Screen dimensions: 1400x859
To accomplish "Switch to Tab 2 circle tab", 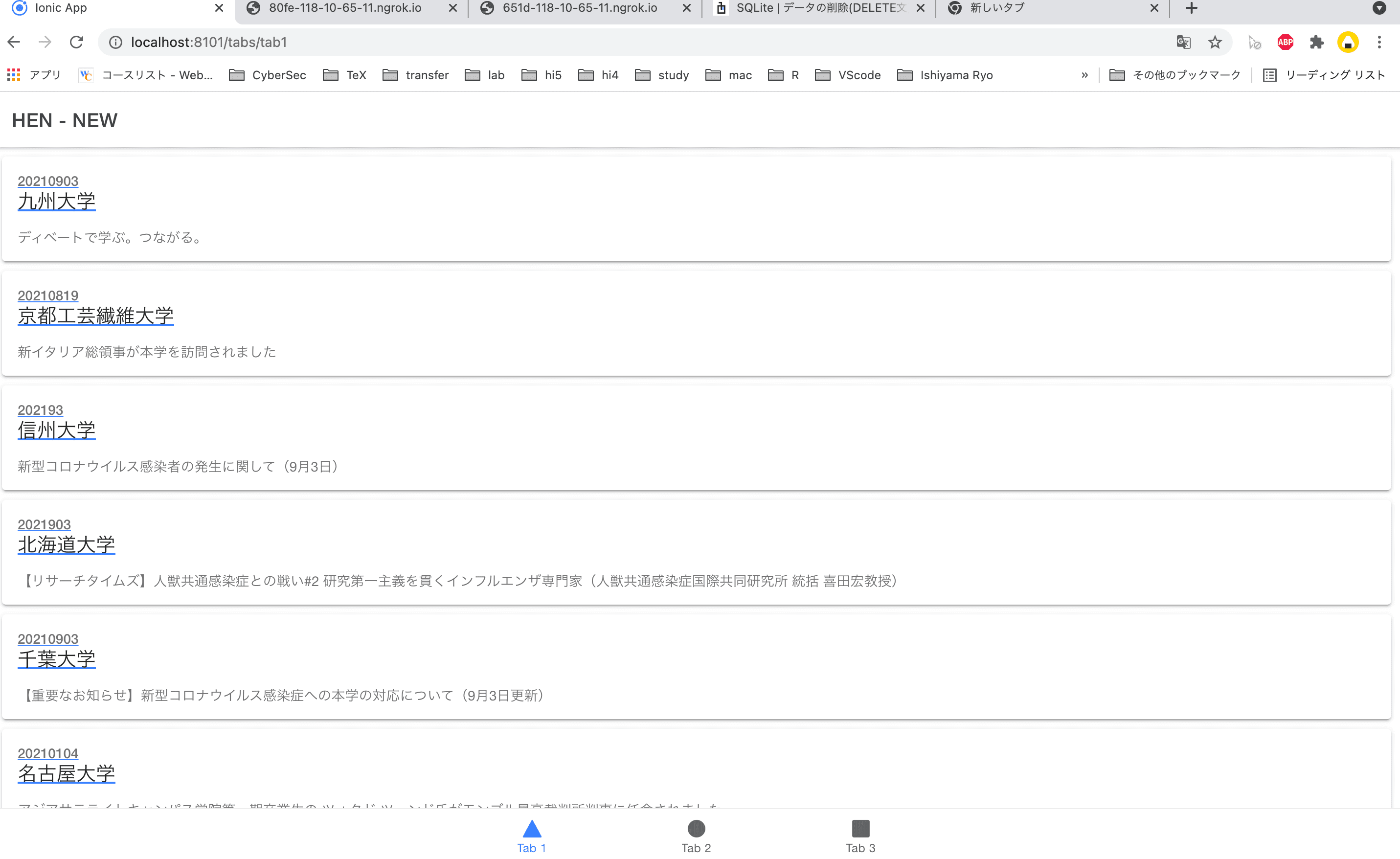I will [x=697, y=836].
